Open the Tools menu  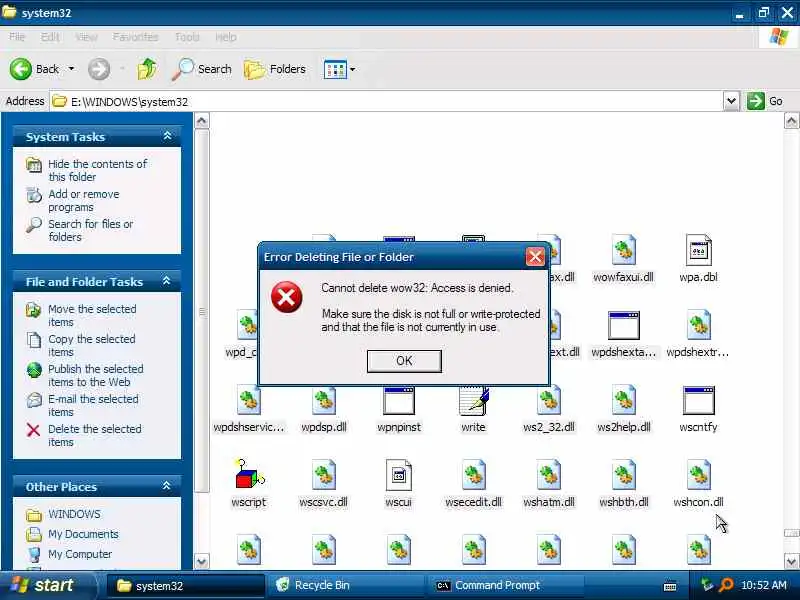pyautogui.click(x=187, y=37)
